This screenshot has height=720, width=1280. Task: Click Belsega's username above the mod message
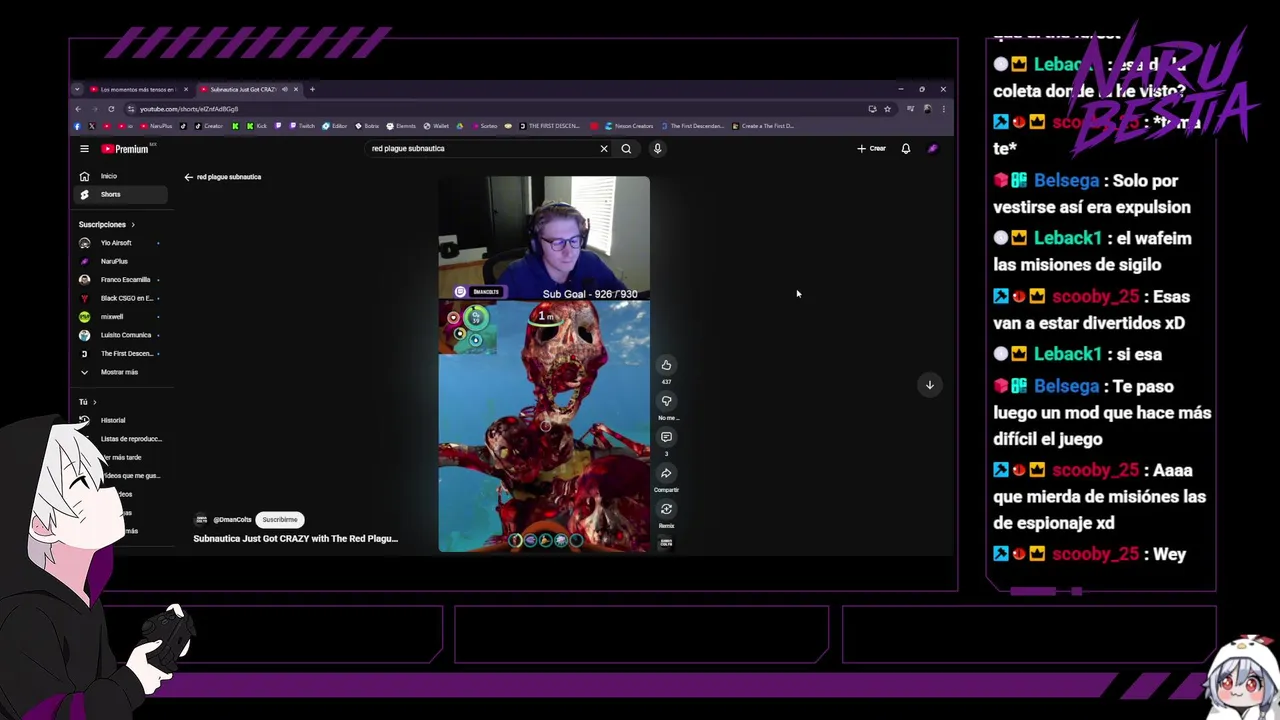1066,386
